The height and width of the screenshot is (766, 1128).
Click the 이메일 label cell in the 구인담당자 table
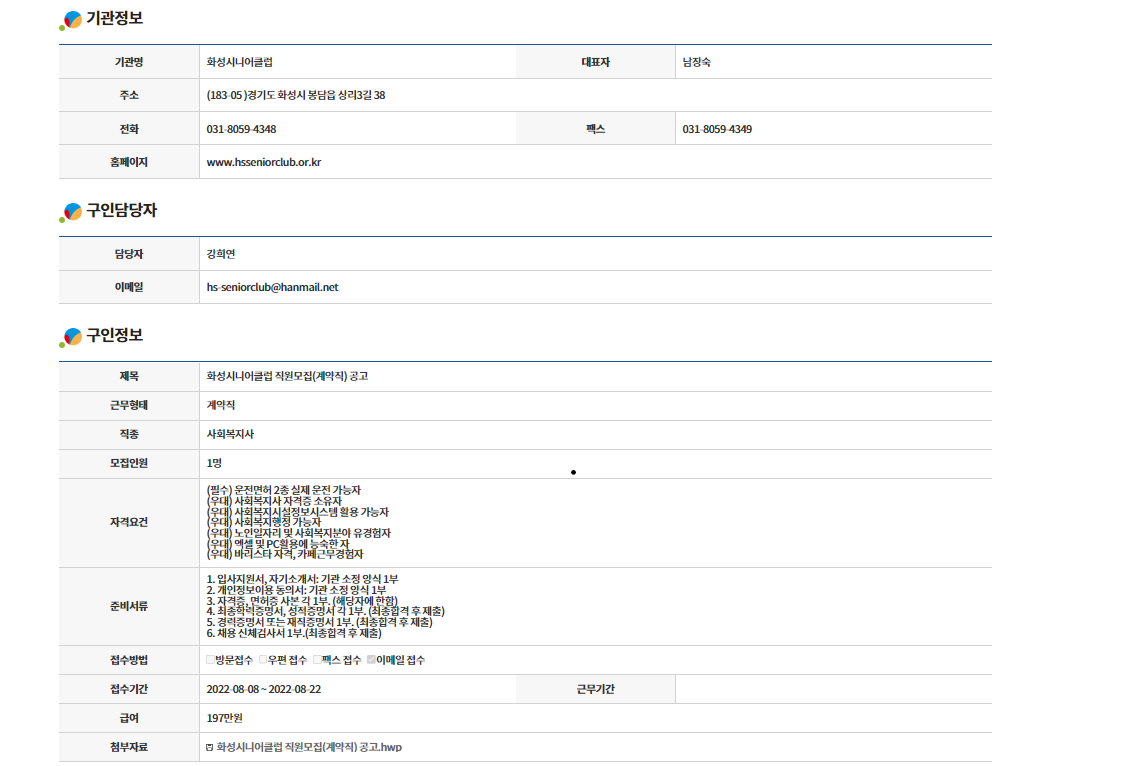129,287
